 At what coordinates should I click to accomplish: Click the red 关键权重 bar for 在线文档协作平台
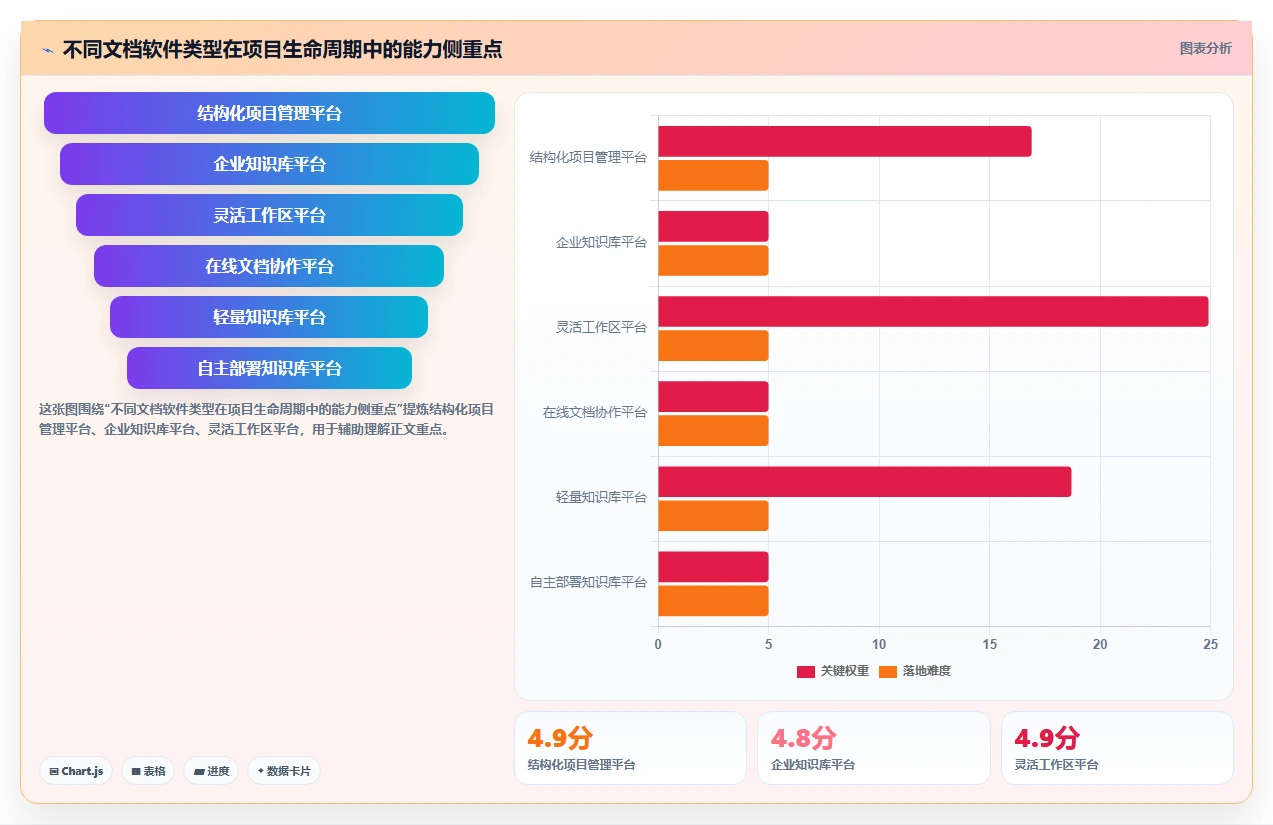pyautogui.click(x=713, y=396)
